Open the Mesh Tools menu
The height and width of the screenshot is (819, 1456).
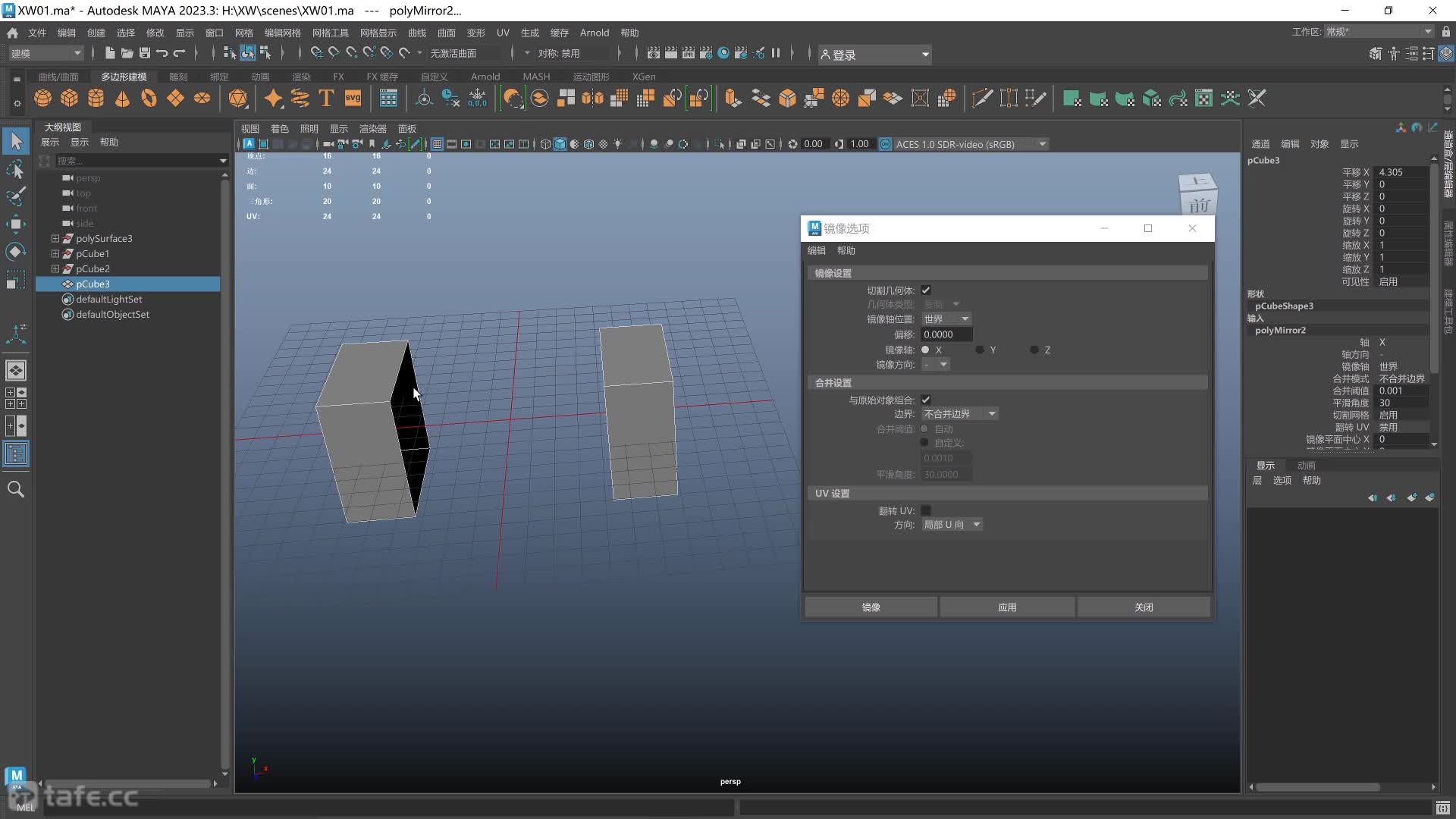tap(330, 33)
